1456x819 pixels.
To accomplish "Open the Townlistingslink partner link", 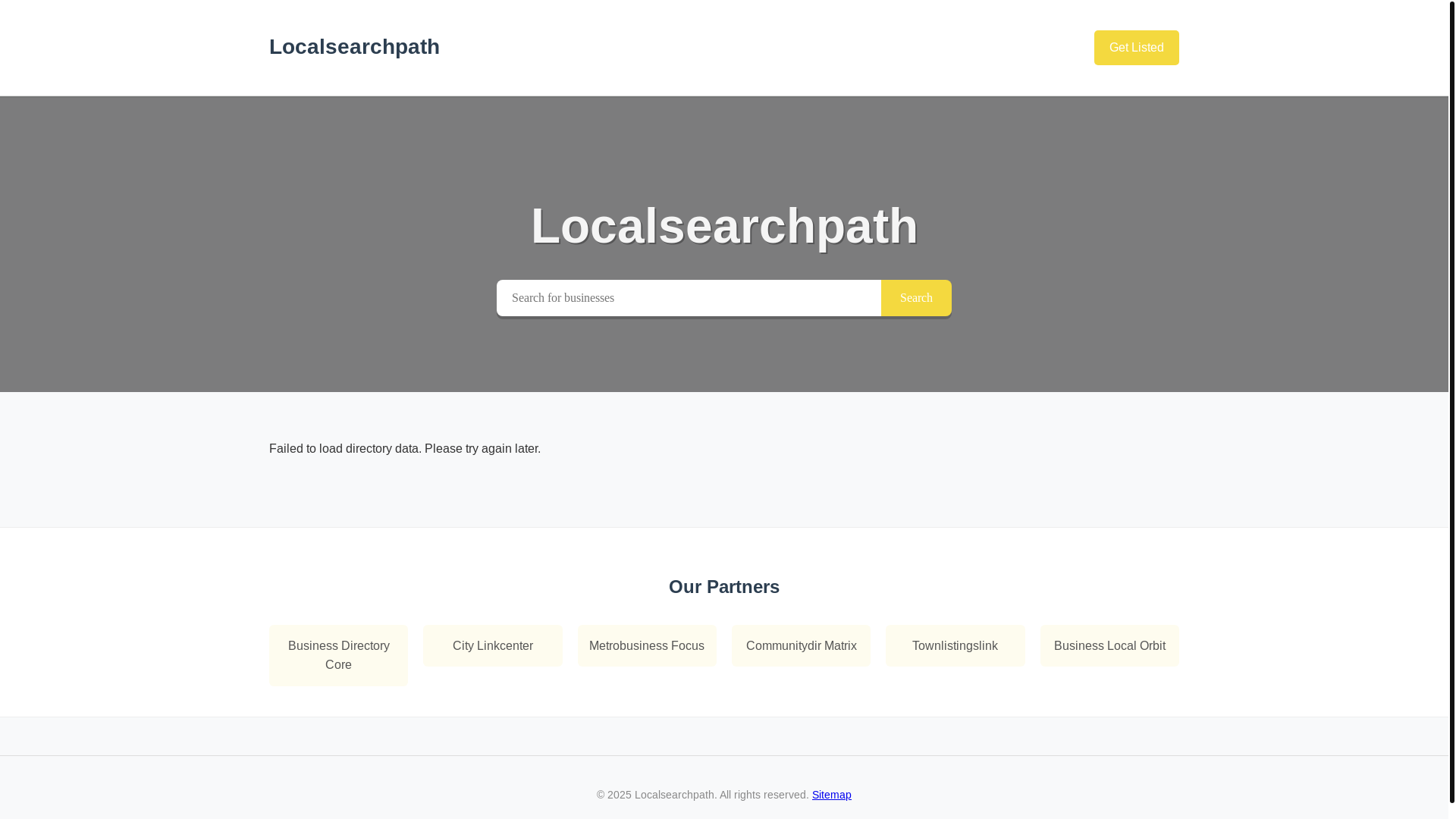I will click(955, 646).
